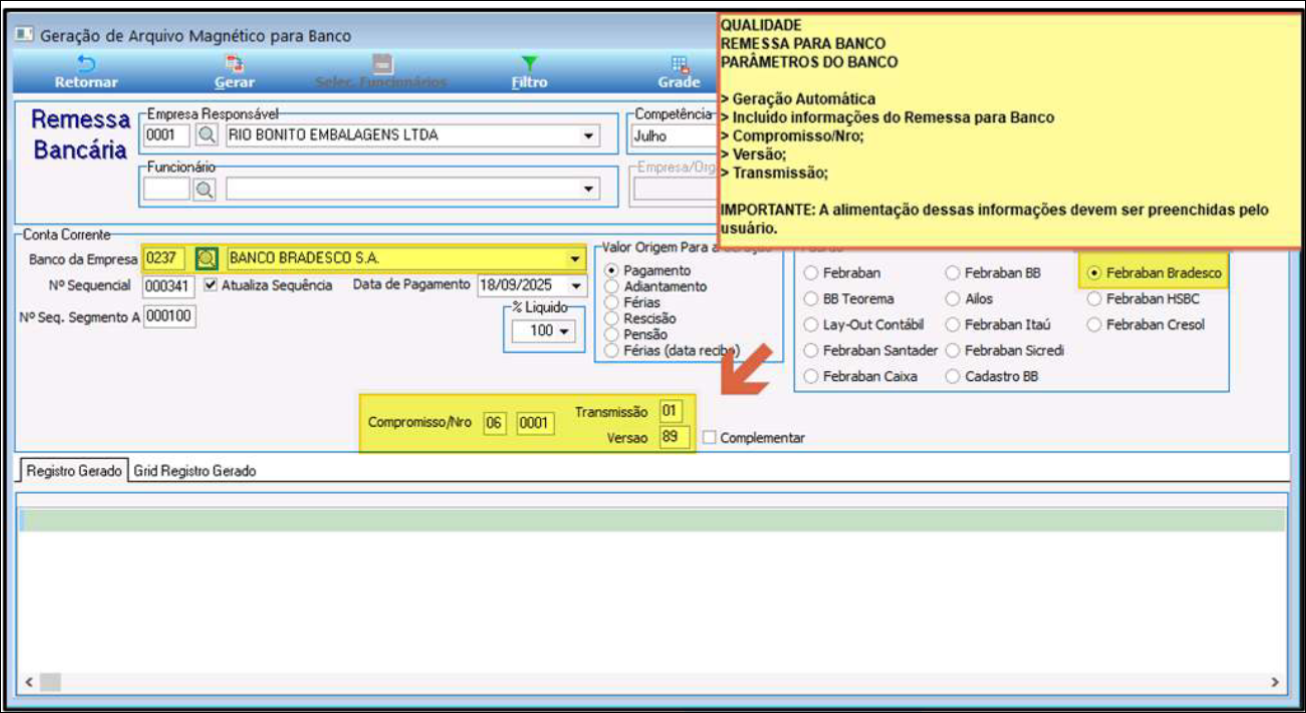The width and height of the screenshot is (1306, 713).
Task: Click the Banco da Empresa search icon
Action: [x=207, y=259]
